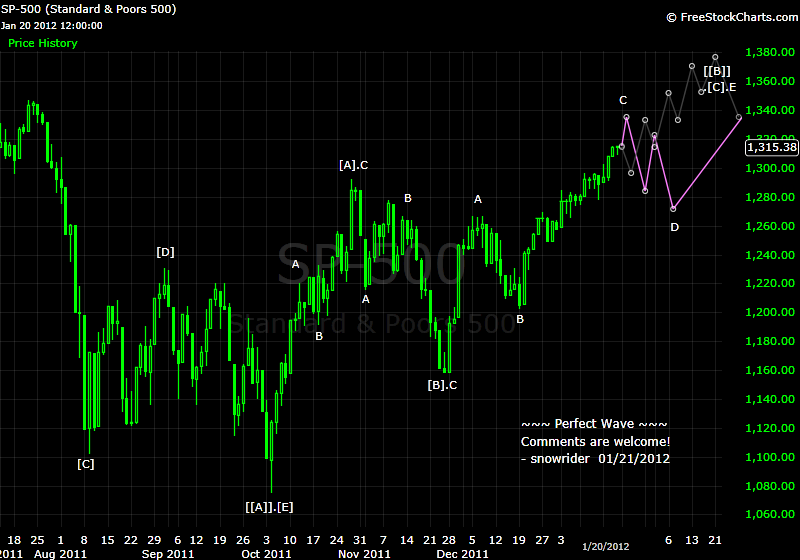Select the [D] wave label
800x560 pixels.
(165, 252)
